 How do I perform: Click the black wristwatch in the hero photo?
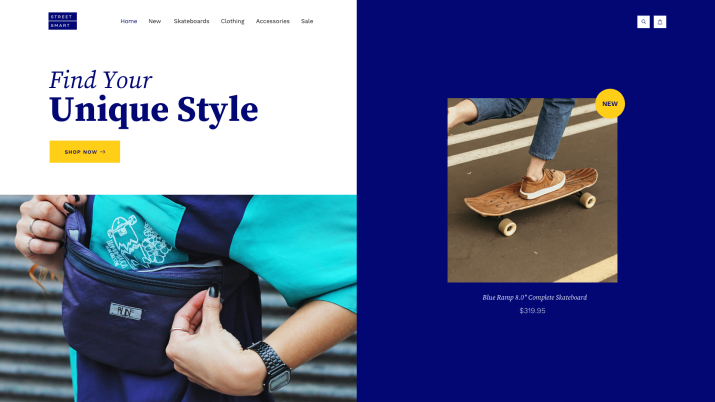pyautogui.click(x=271, y=367)
